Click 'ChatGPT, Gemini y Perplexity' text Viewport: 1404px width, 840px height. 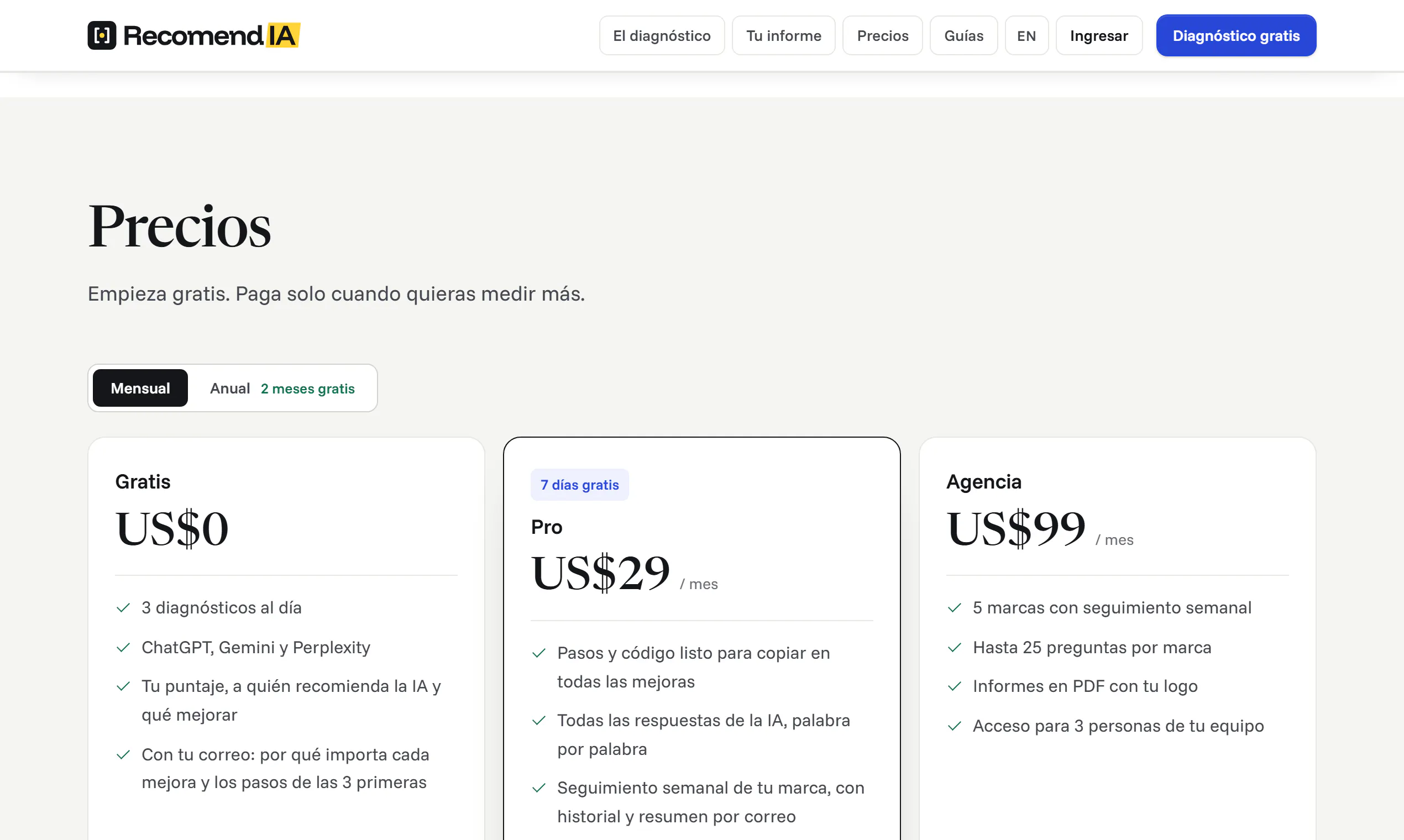tap(256, 648)
